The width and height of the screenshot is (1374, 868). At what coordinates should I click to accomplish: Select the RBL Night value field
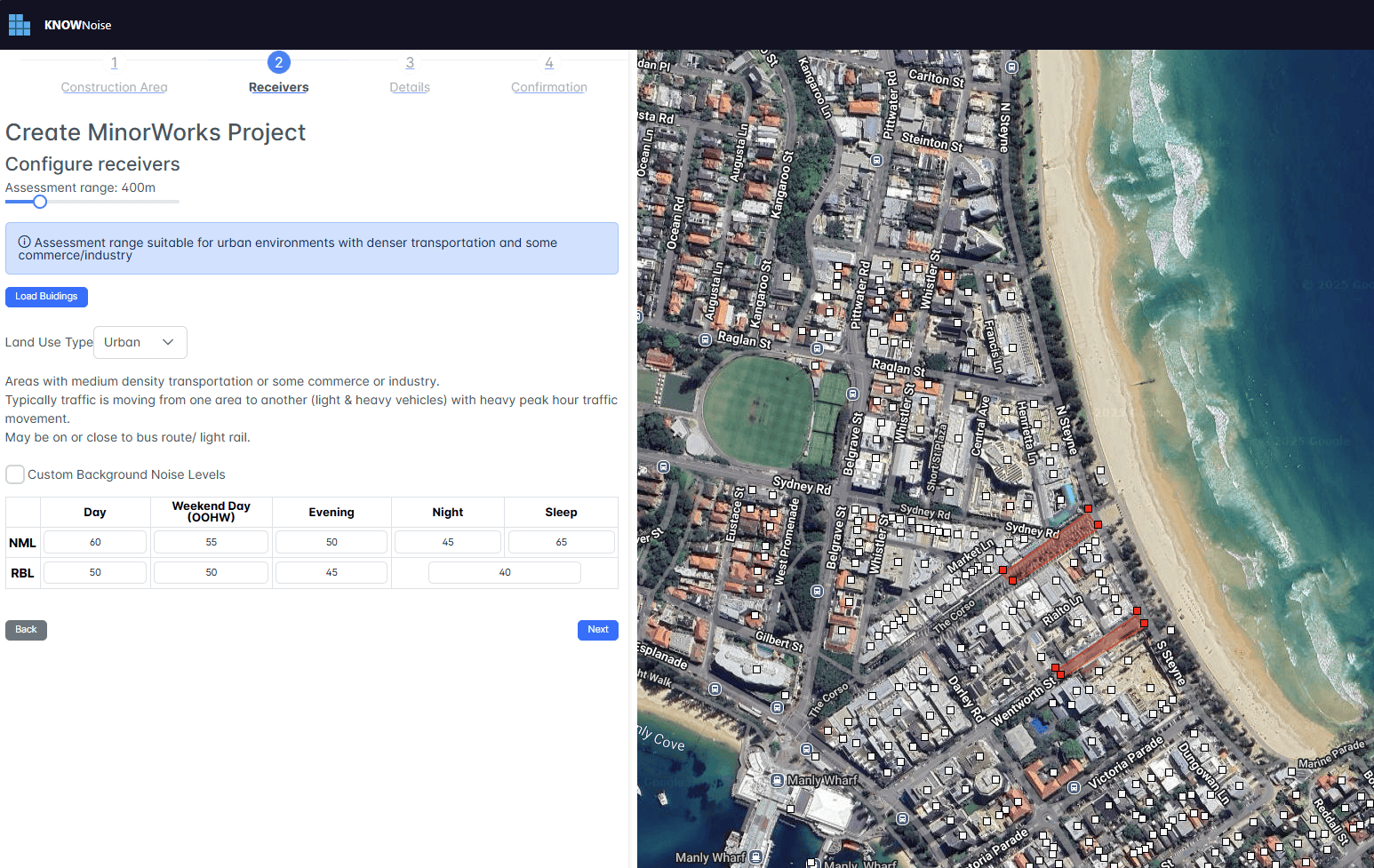(504, 573)
